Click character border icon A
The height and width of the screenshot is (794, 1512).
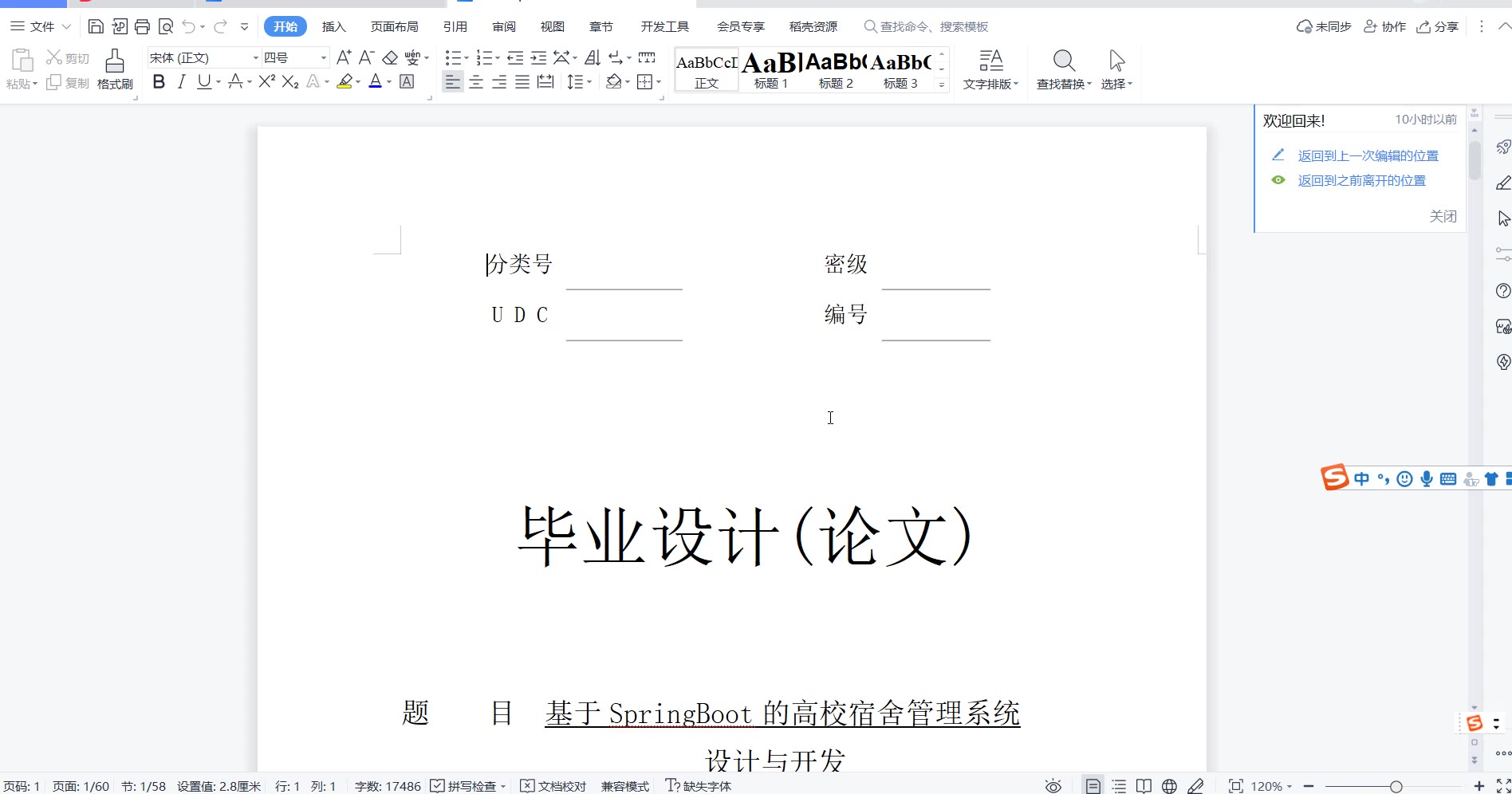tap(407, 81)
